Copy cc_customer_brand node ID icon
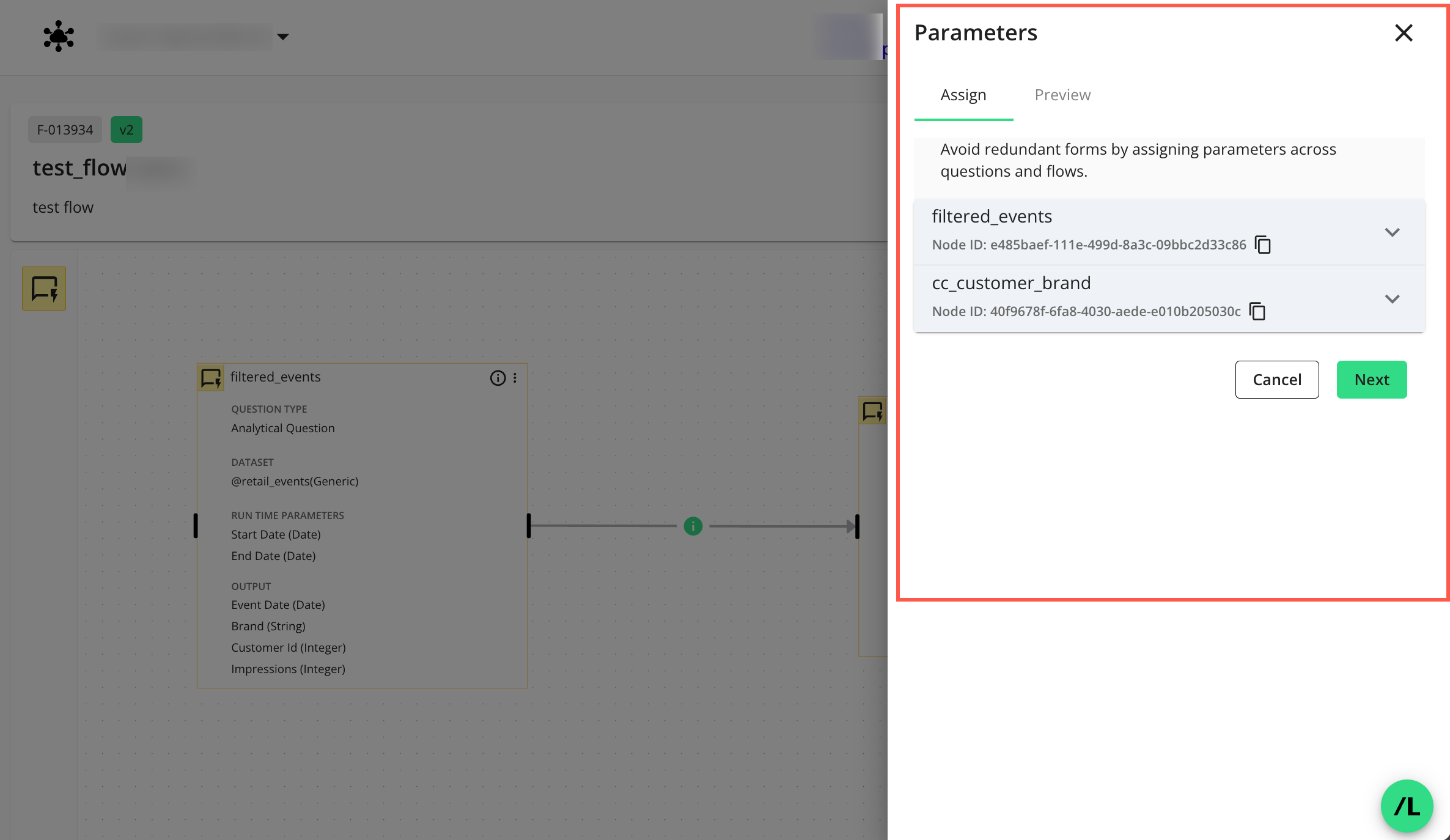The width and height of the screenshot is (1450, 840). (x=1257, y=311)
